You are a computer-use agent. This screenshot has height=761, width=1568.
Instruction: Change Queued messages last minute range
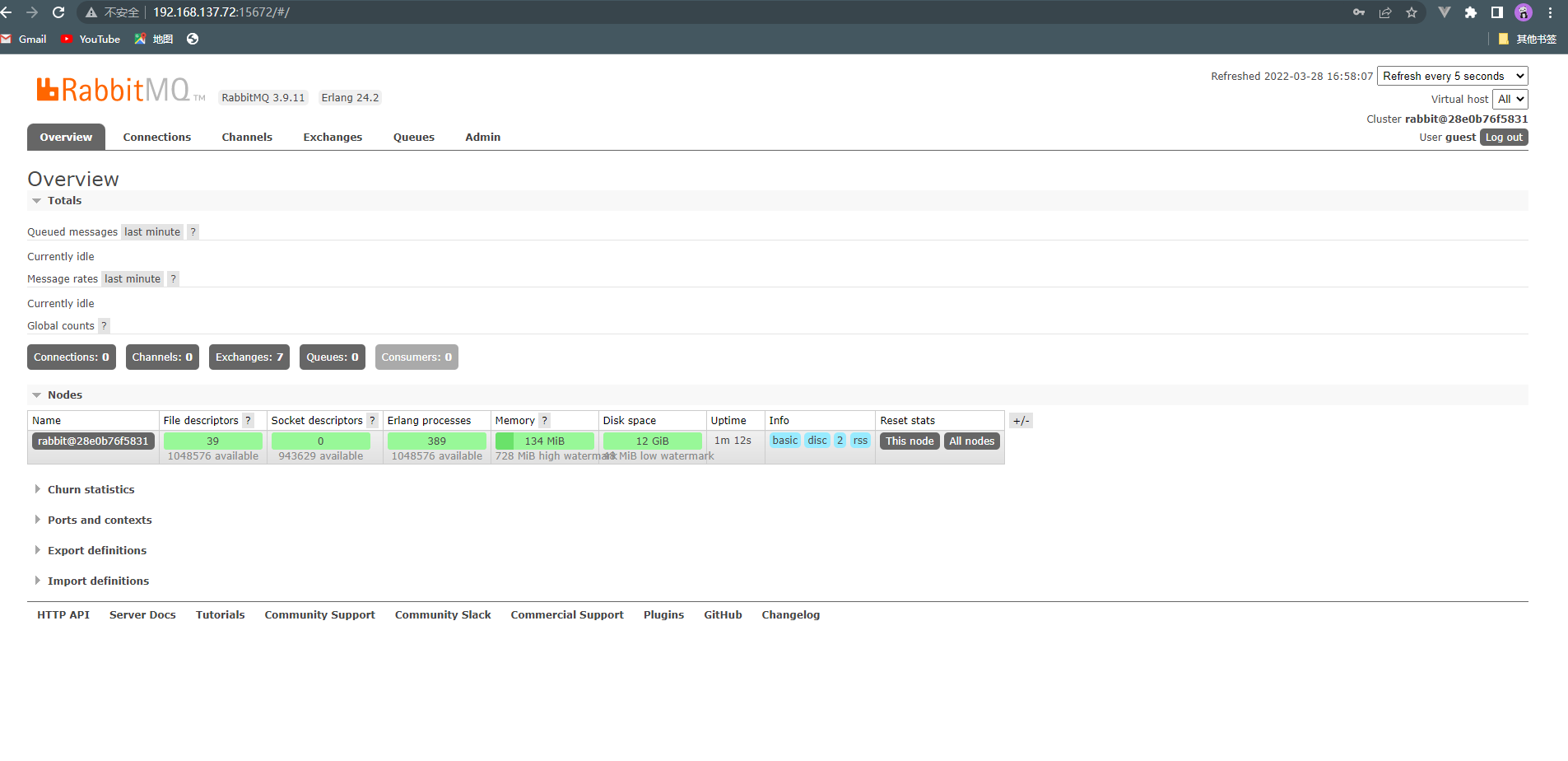point(152,232)
